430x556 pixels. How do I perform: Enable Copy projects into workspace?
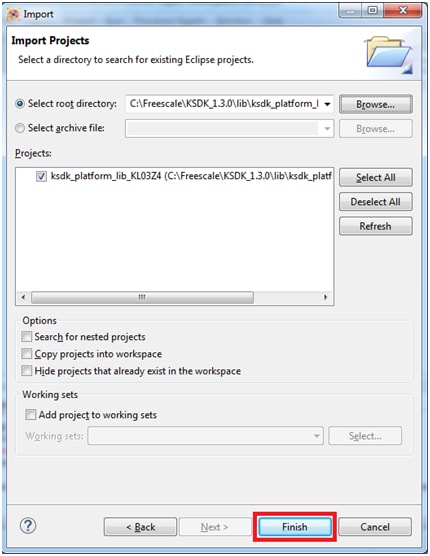(27, 354)
